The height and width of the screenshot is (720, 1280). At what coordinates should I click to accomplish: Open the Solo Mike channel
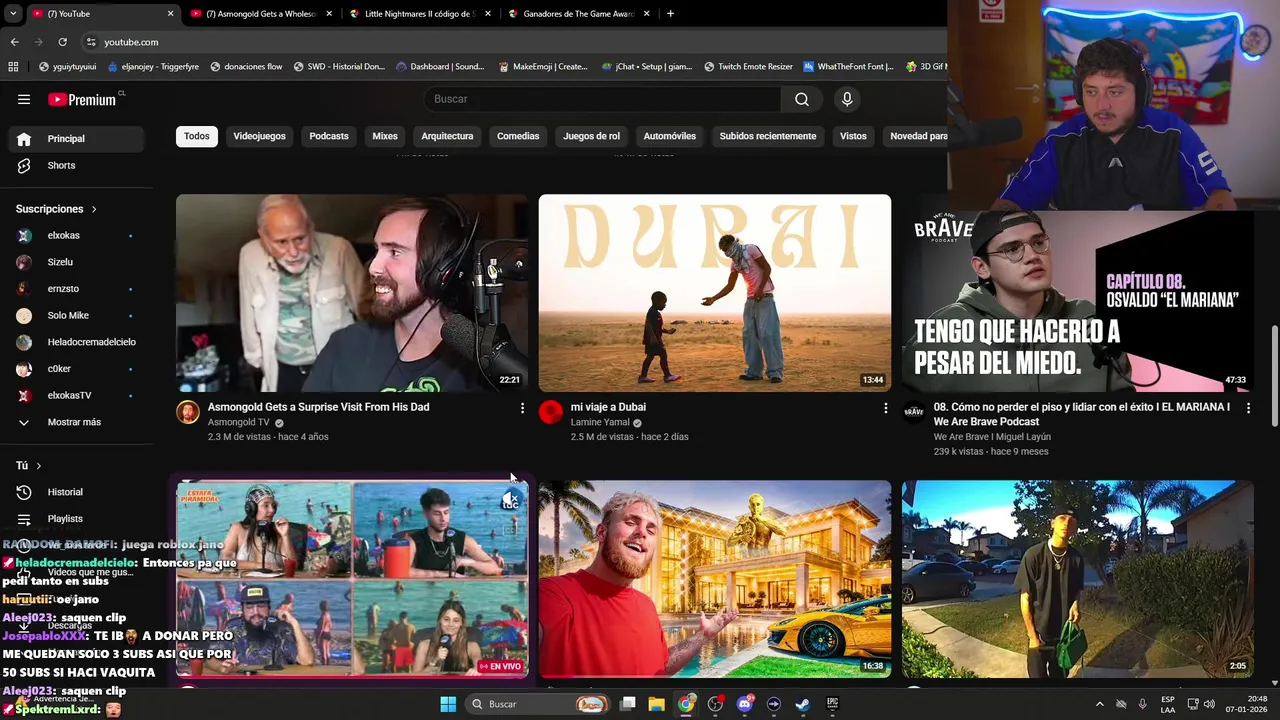[76, 315]
